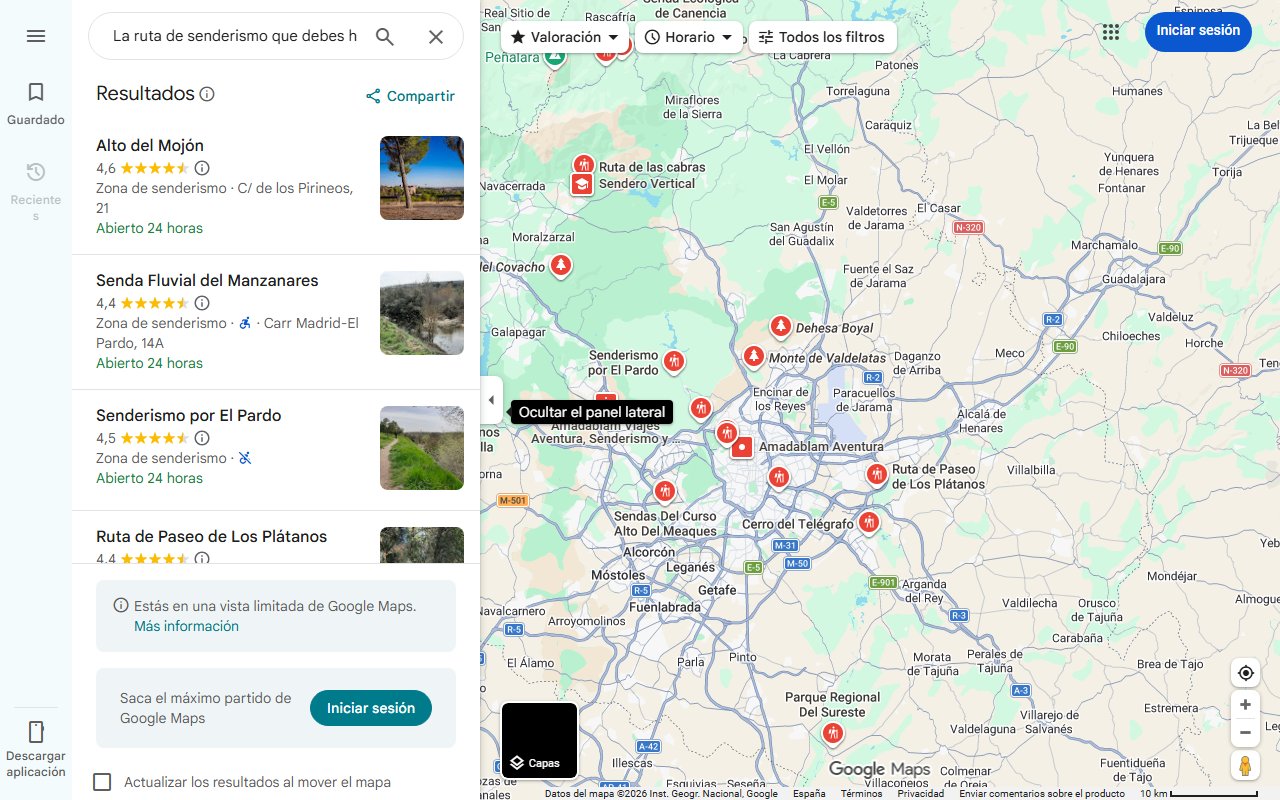Select the Street View pegman
The width and height of the screenshot is (1280, 800).
coord(1245,765)
